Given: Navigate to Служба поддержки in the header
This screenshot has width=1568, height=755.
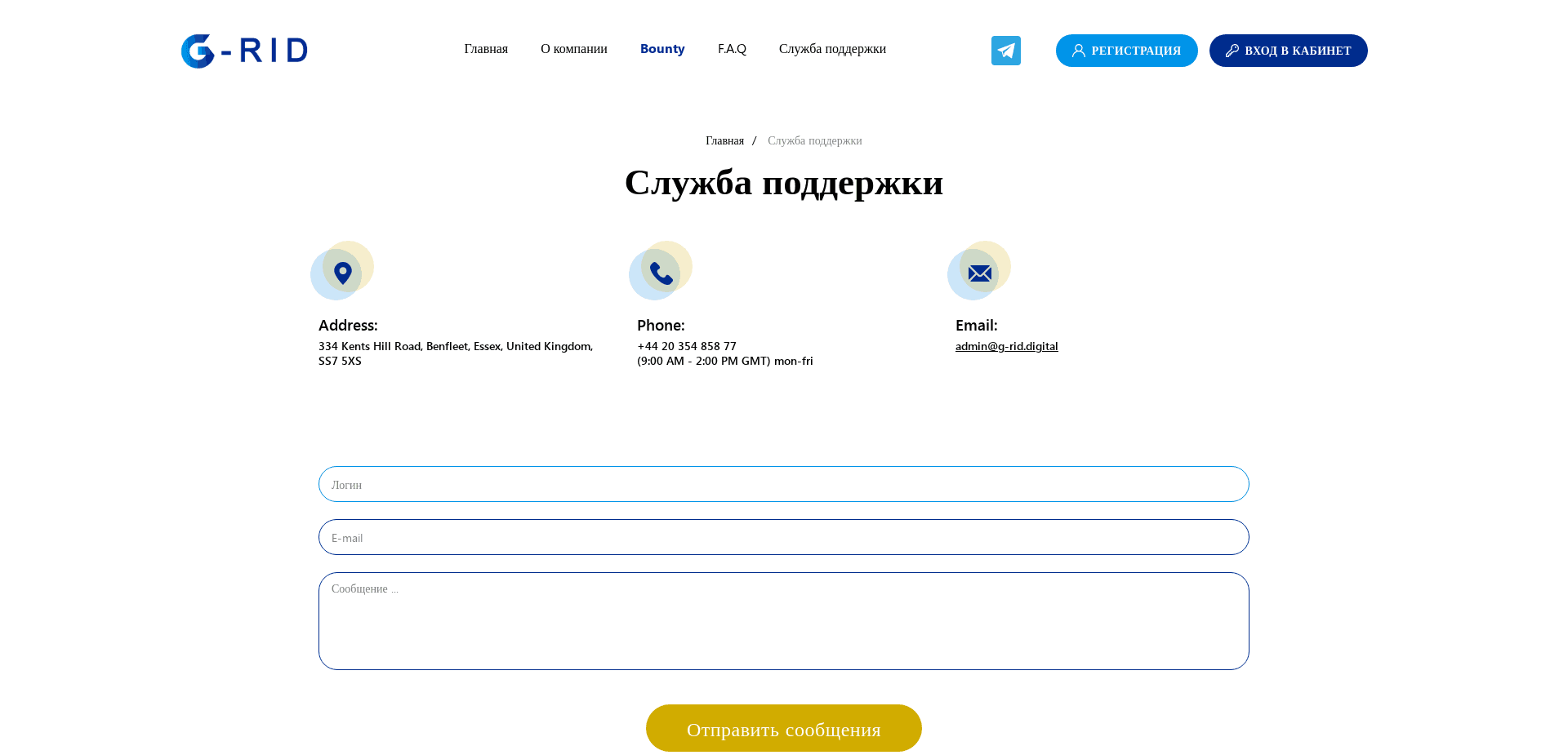Looking at the screenshot, I should [832, 49].
